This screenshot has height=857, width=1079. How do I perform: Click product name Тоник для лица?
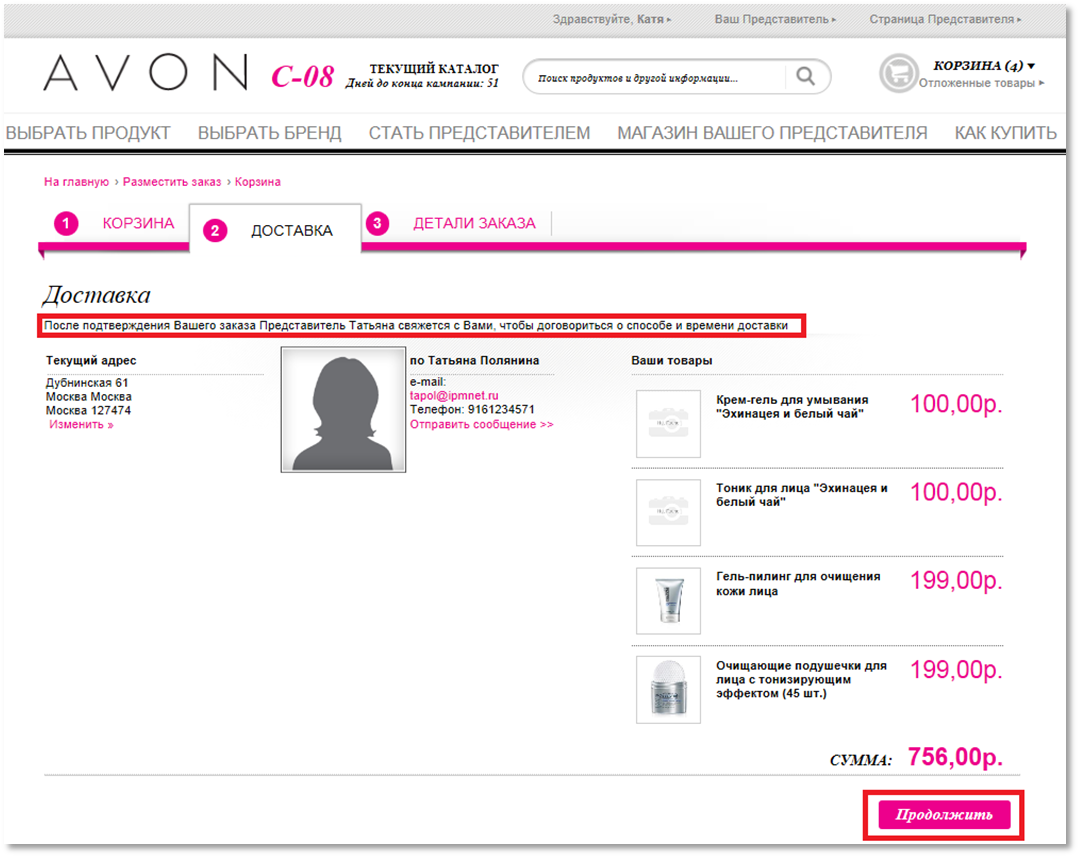(802, 495)
